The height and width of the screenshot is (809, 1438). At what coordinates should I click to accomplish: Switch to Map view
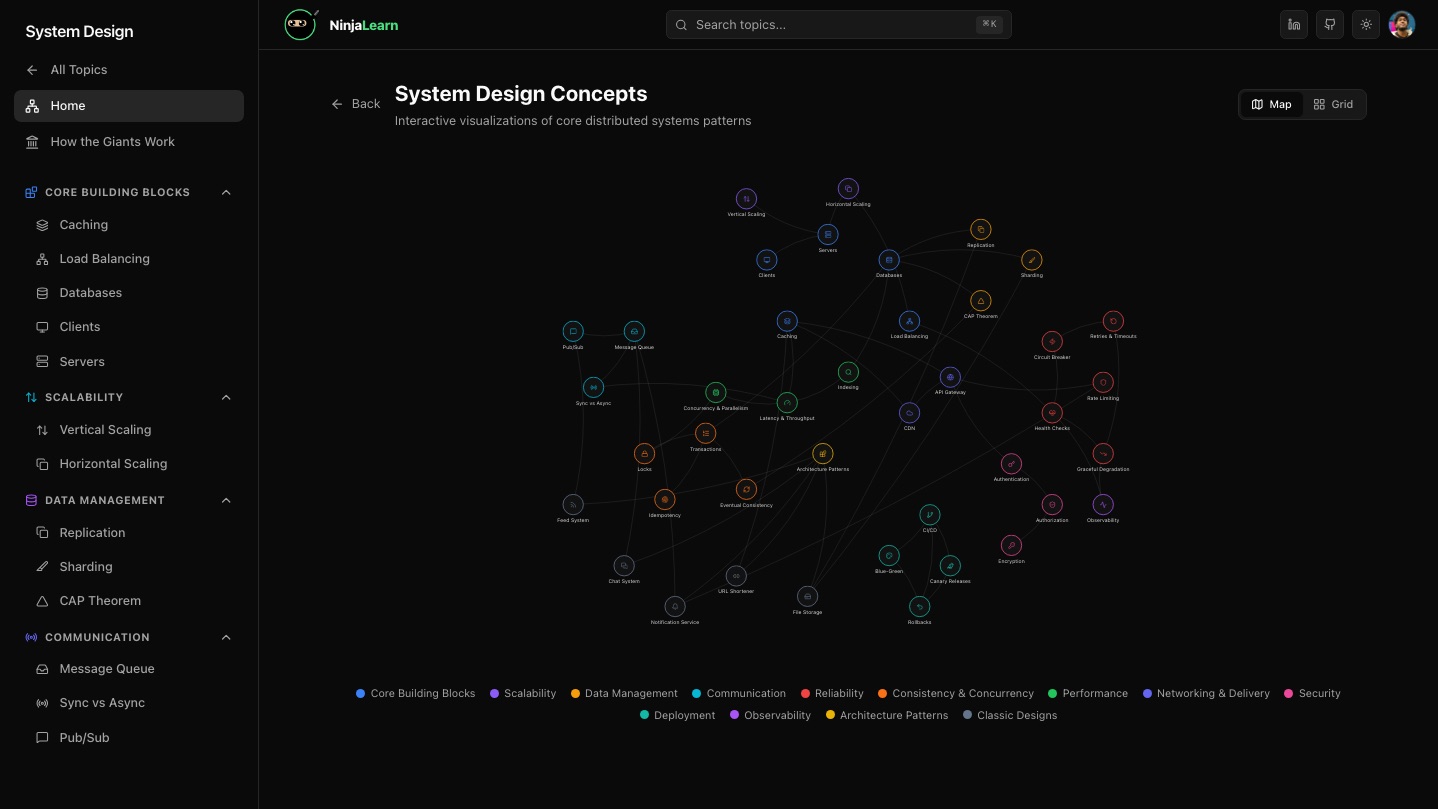pos(1272,104)
